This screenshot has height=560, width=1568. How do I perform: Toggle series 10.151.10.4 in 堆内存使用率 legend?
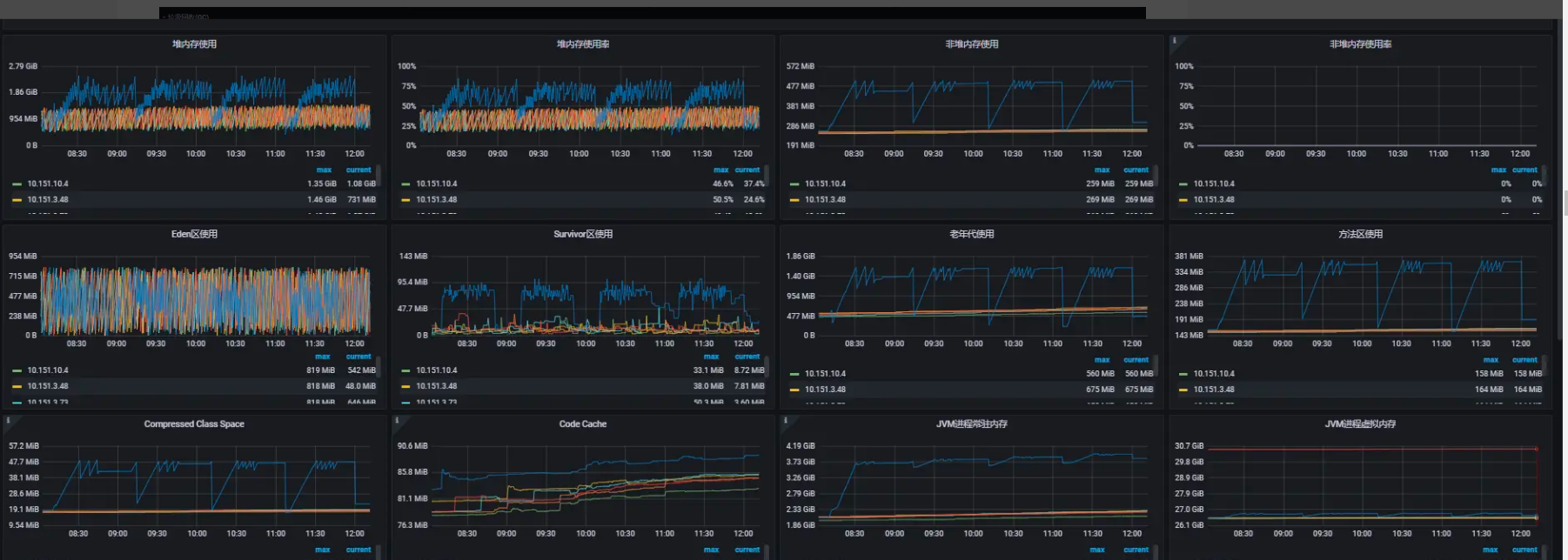click(x=437, y=183)
